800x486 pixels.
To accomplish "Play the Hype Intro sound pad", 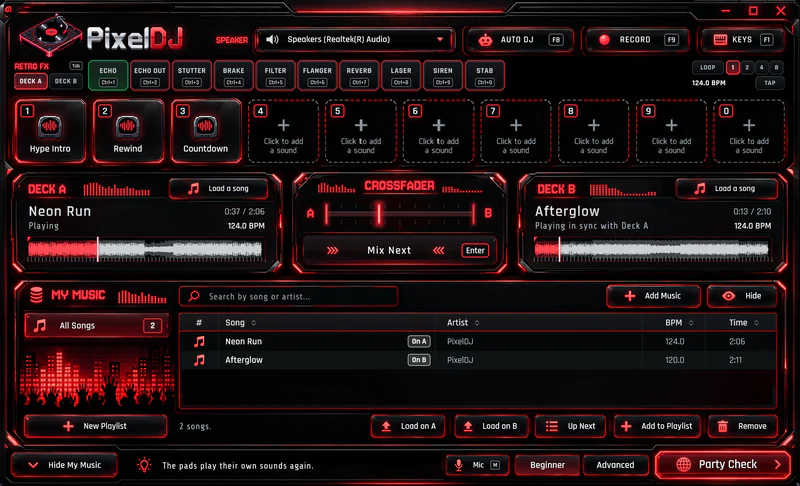I will point(50,131).
